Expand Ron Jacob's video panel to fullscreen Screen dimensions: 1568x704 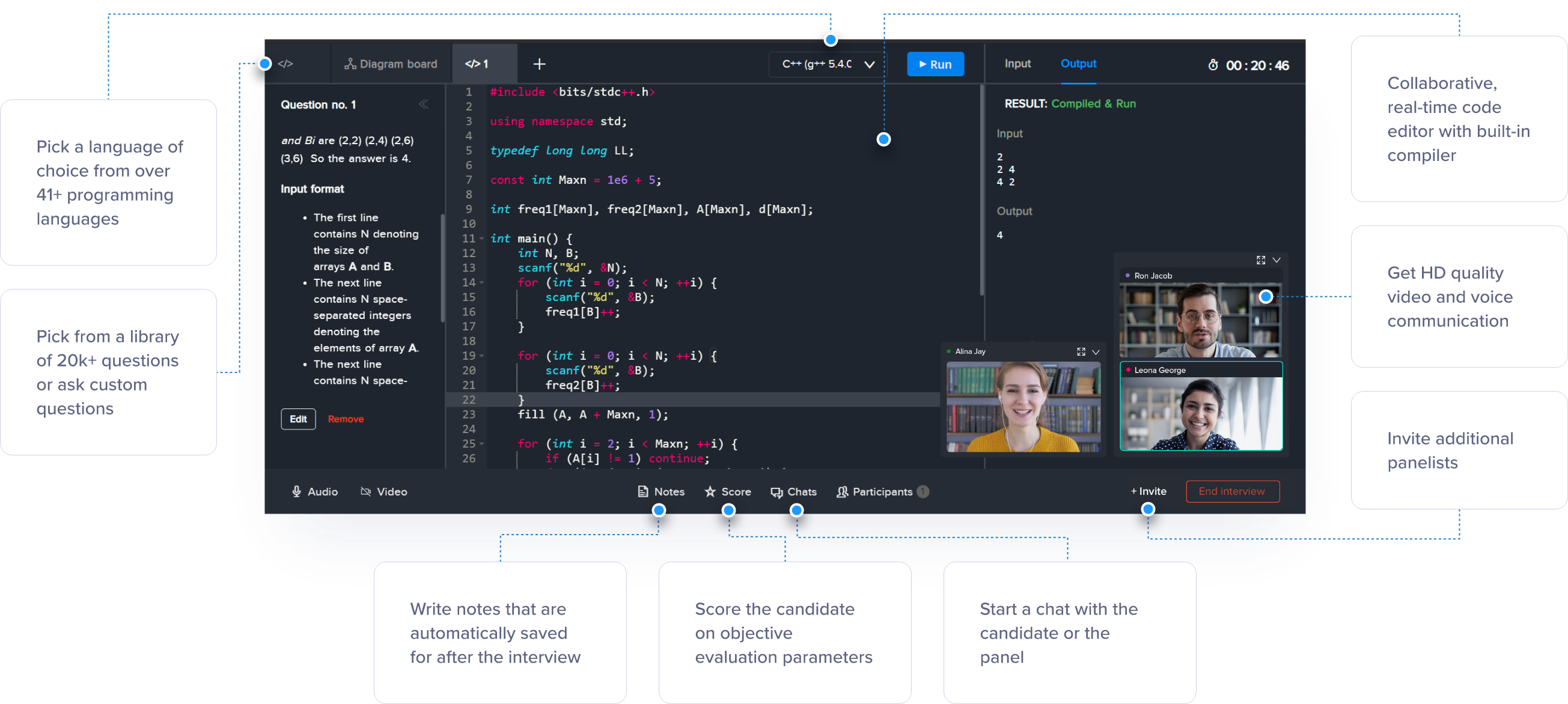pos(1261,260)
